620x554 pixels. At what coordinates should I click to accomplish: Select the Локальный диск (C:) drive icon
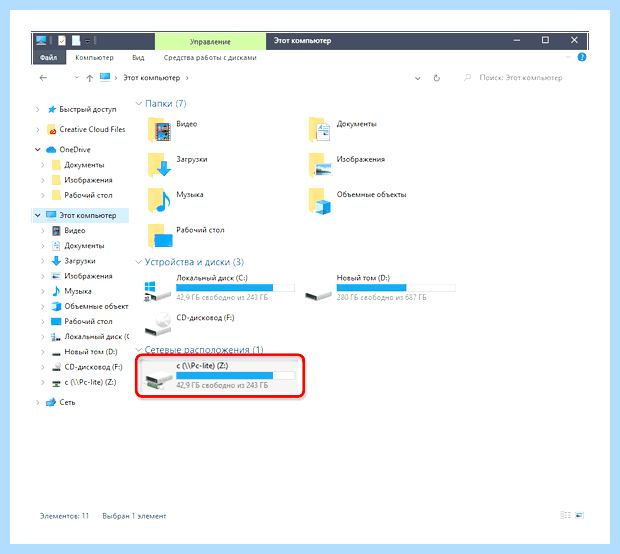click(157, 291)
